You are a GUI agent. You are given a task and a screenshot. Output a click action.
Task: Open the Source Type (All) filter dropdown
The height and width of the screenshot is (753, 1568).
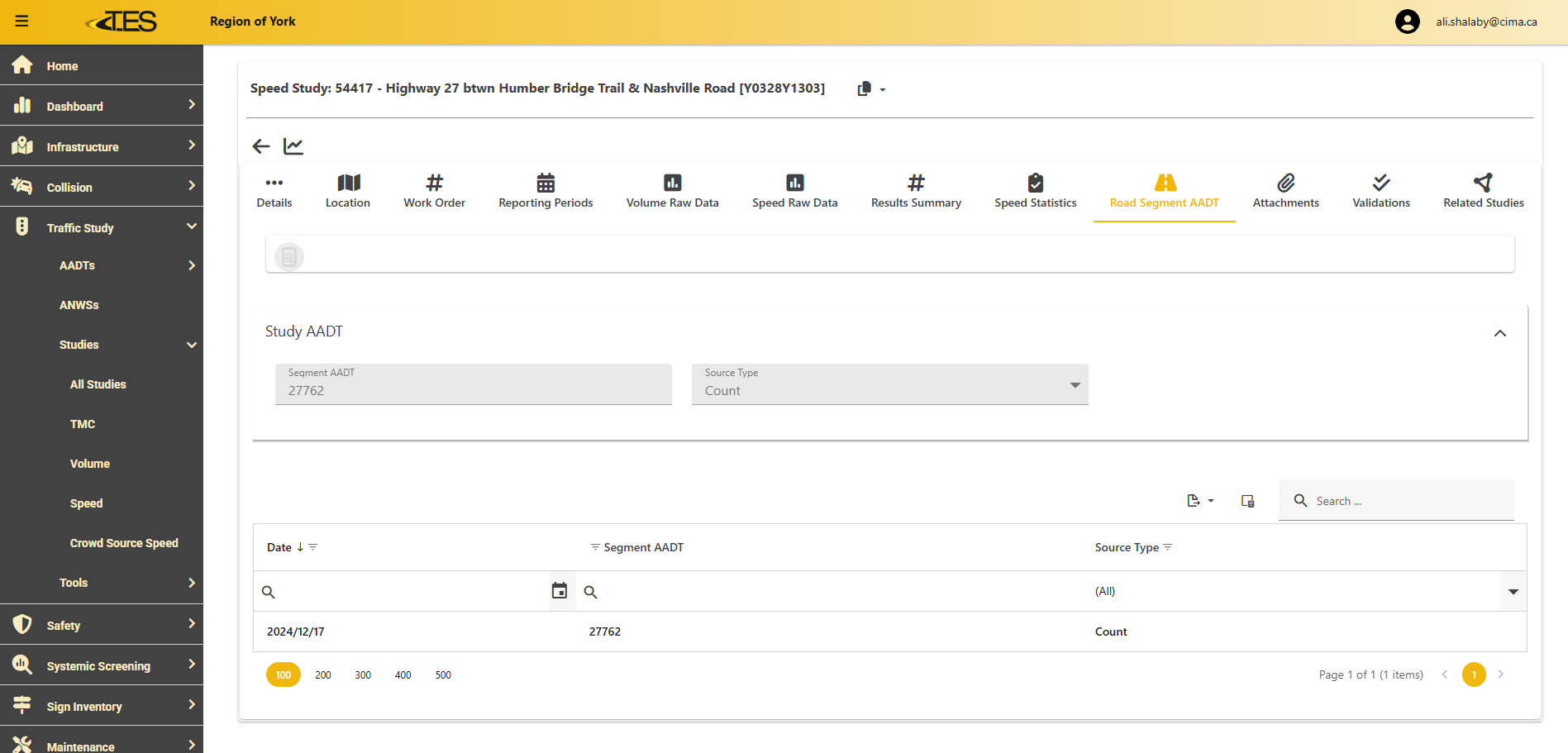tap(1513, 591)
